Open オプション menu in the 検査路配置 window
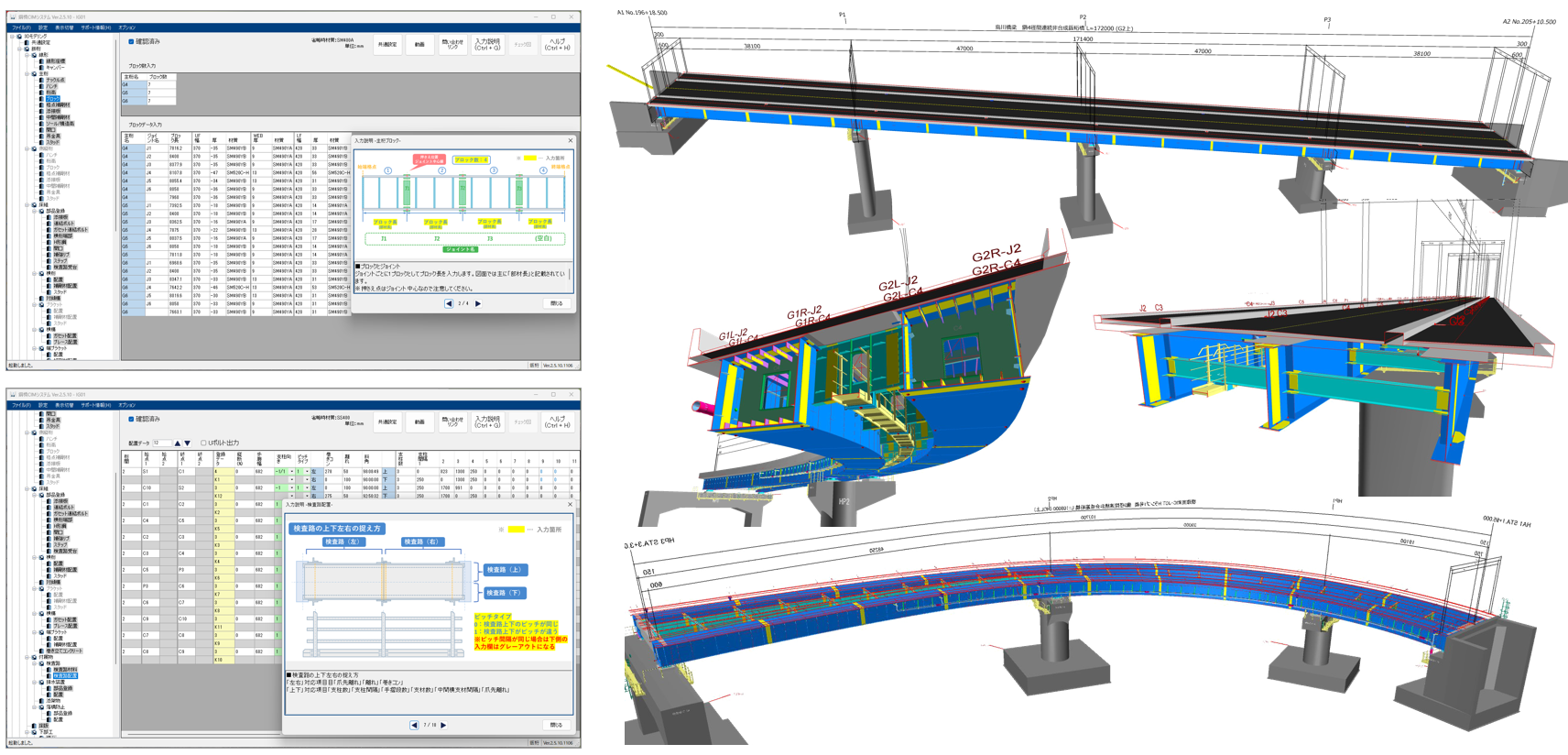1568x755 pixels. (x=126, y=405)
